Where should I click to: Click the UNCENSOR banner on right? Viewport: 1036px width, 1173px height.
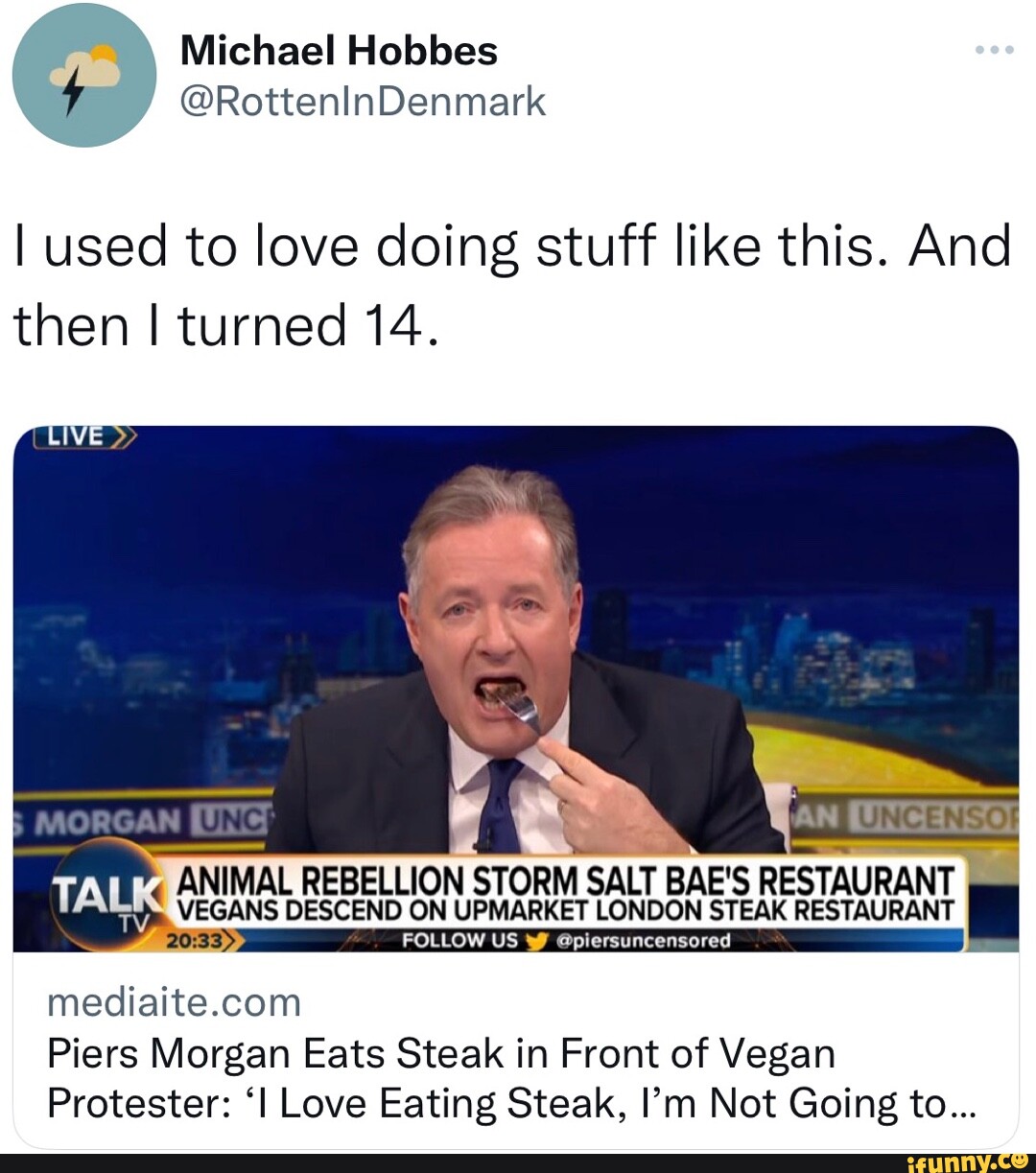(x=921, y=817)
